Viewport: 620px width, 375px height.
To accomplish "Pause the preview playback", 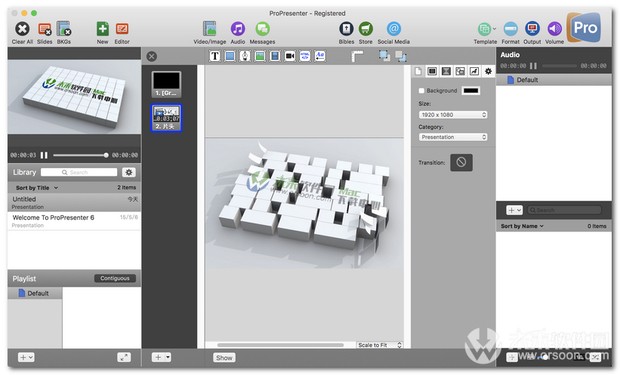I will tap(44, 155).
